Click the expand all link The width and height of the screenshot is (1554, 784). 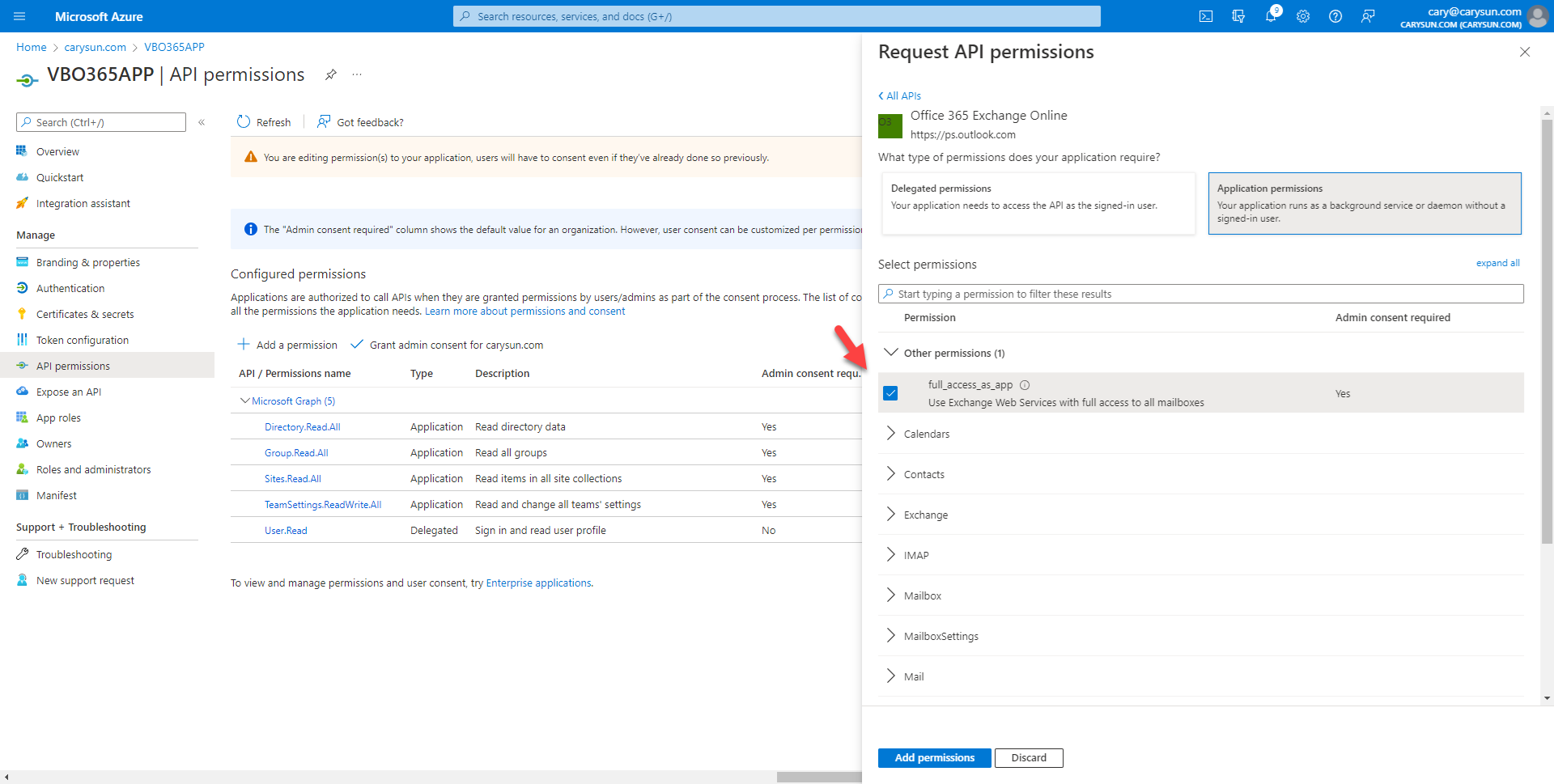tap(1497, 263)
